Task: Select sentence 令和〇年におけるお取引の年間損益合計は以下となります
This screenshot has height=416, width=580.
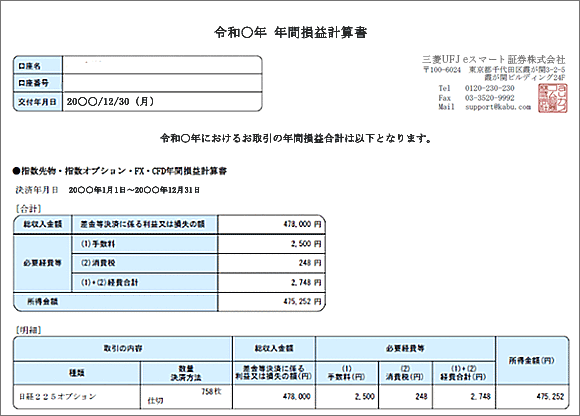Action: tap(295, 138)
